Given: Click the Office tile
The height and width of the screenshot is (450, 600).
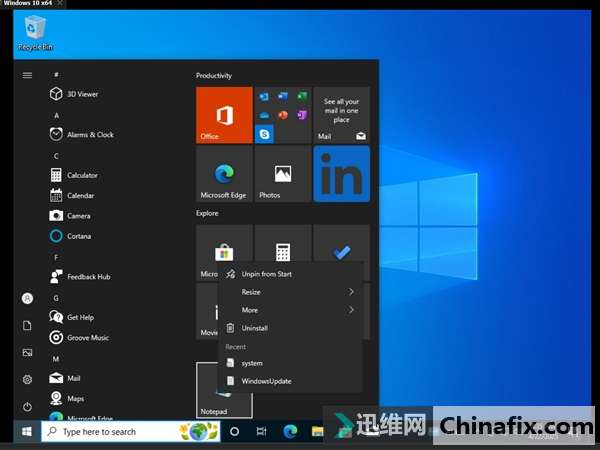Looking at the screenshot, I should point(224,115).
